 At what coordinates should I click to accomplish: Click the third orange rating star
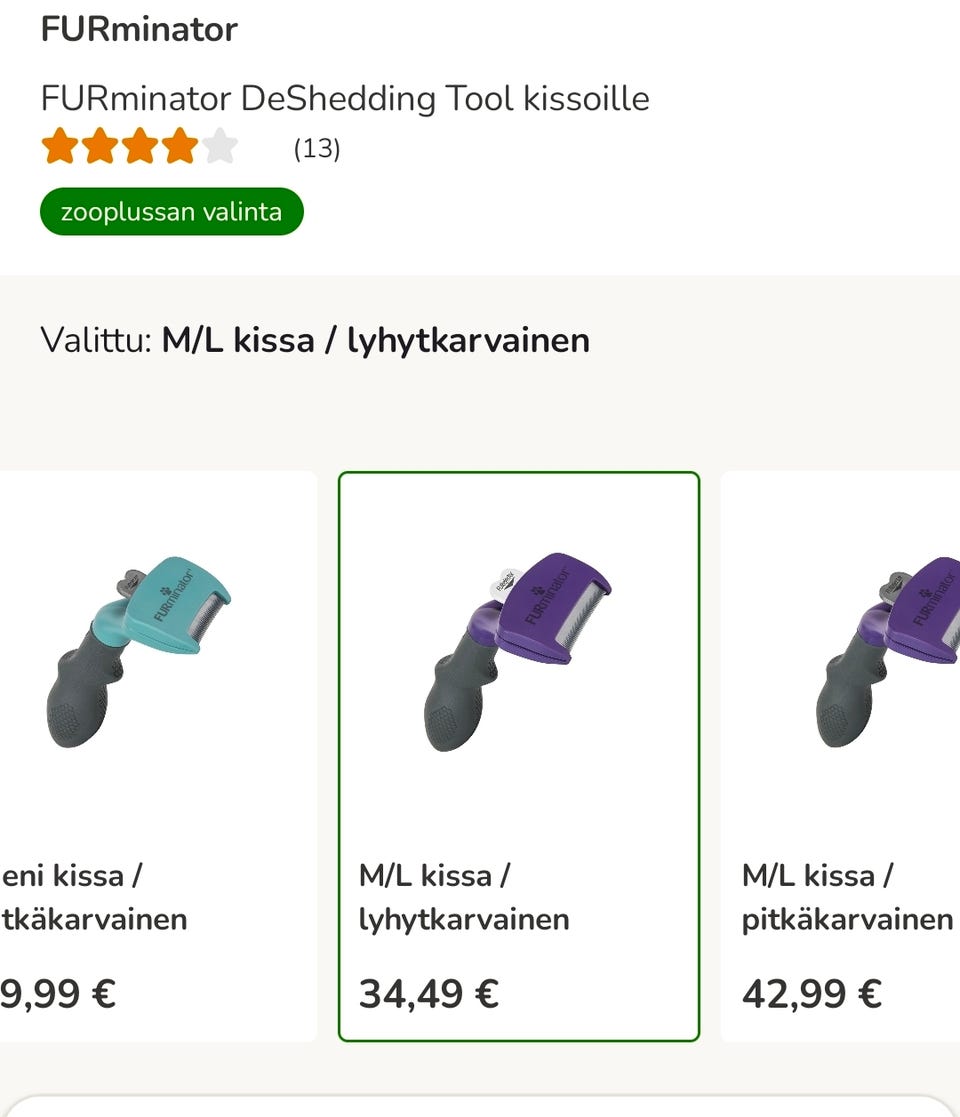[x=140, y=145]
